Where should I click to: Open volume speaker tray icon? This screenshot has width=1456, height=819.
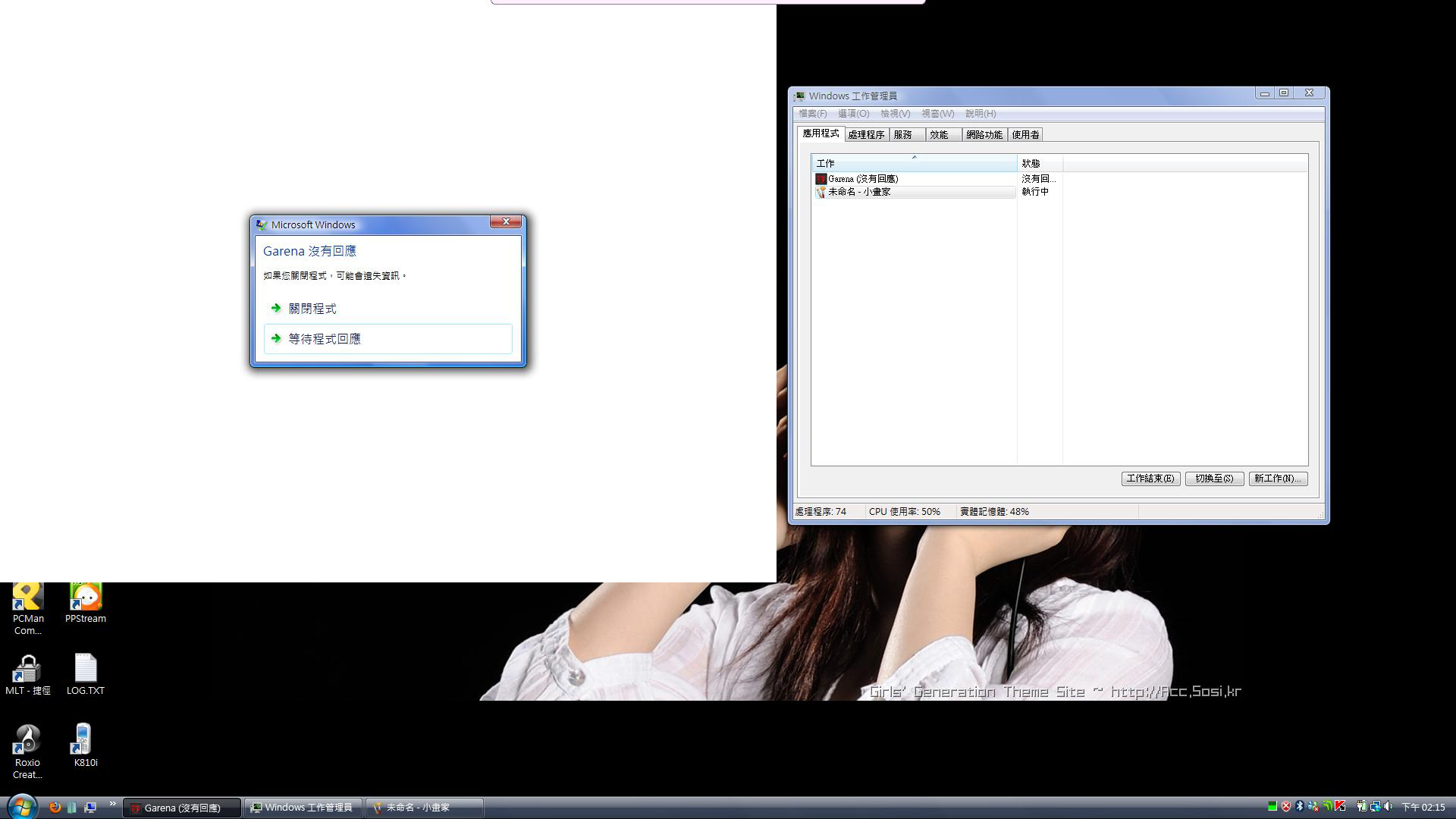point(1388,806)
